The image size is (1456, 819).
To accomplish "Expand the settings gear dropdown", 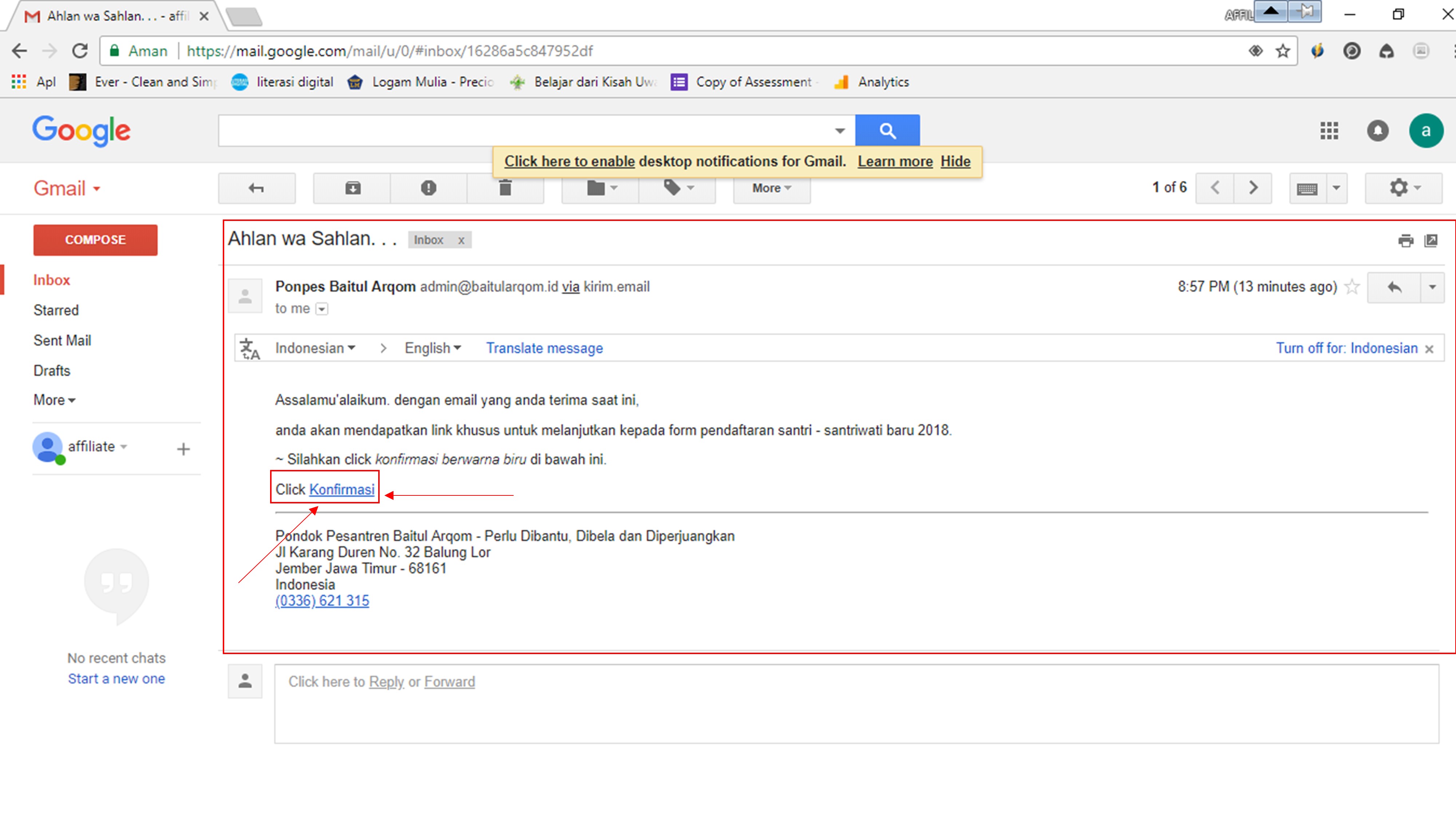I will coord(1404,188).
